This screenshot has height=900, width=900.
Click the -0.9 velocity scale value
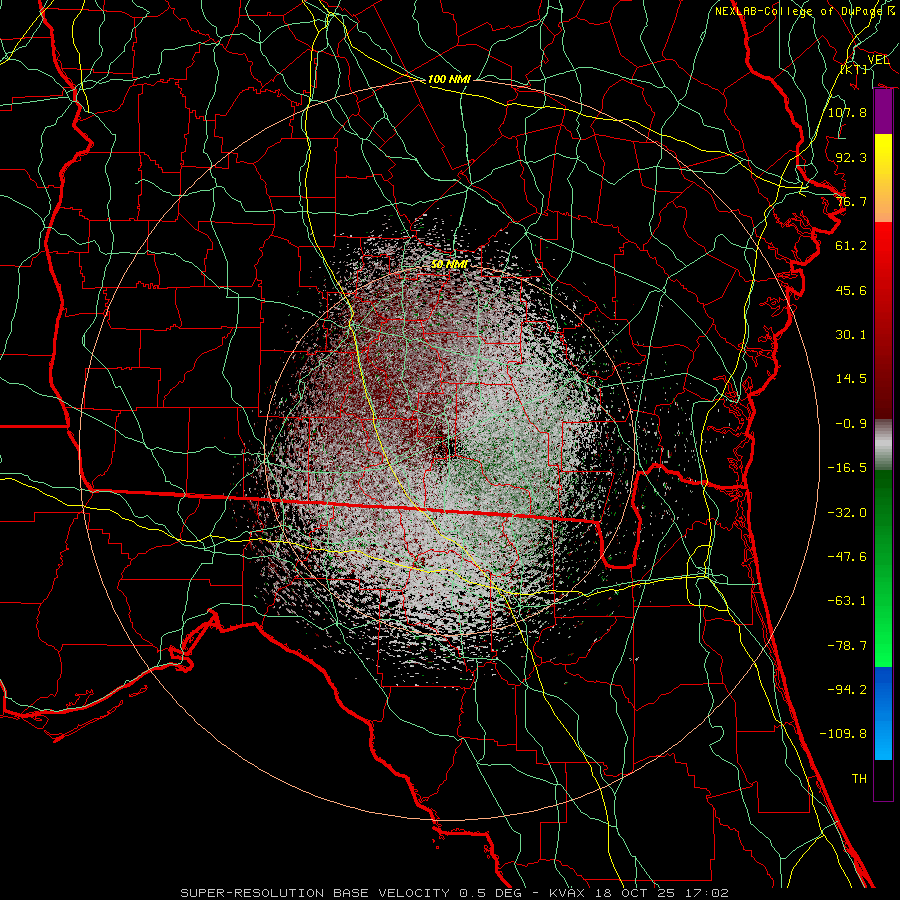[x=851, y=424]
